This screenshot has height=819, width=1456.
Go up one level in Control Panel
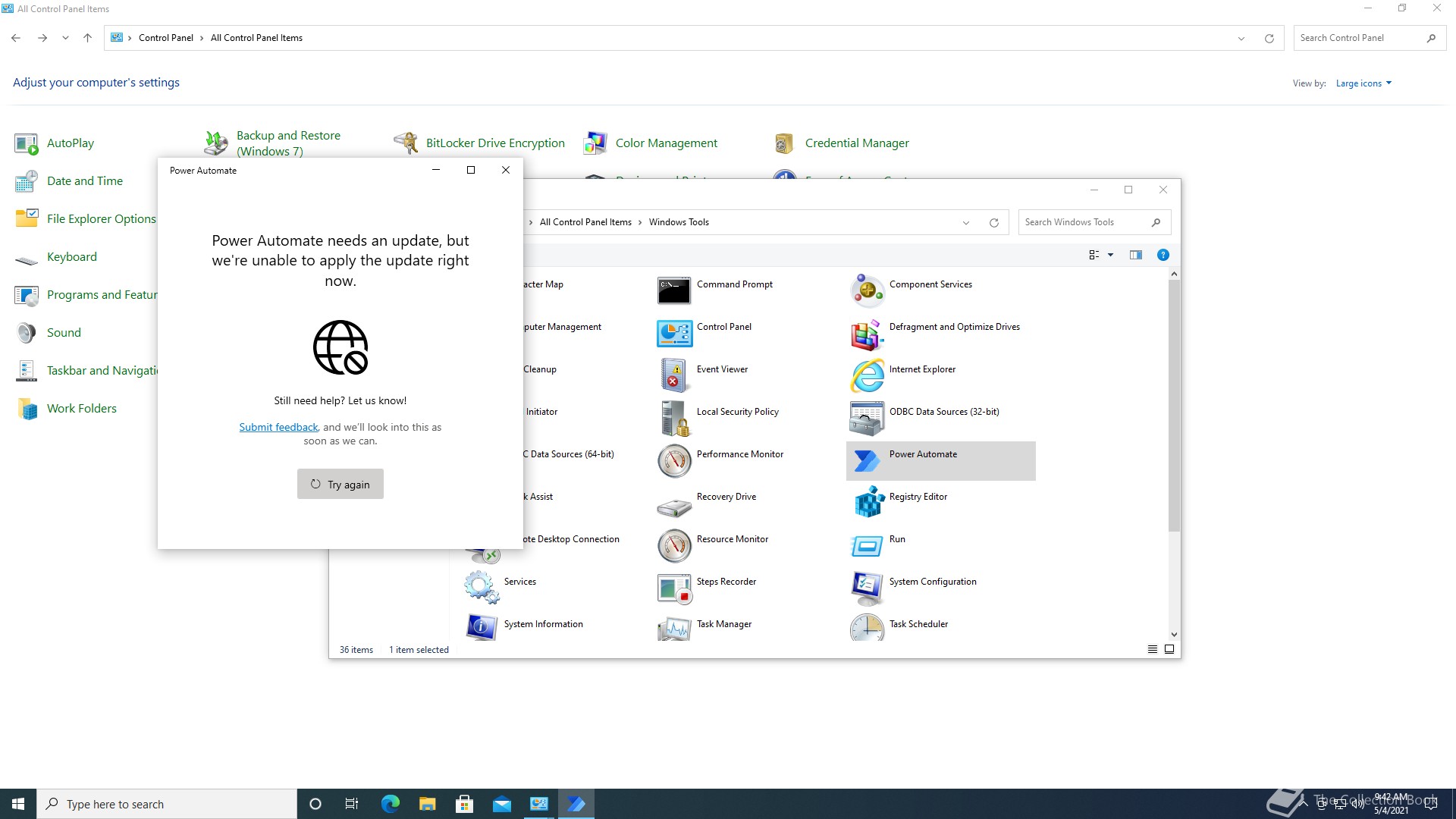(87, 38)
